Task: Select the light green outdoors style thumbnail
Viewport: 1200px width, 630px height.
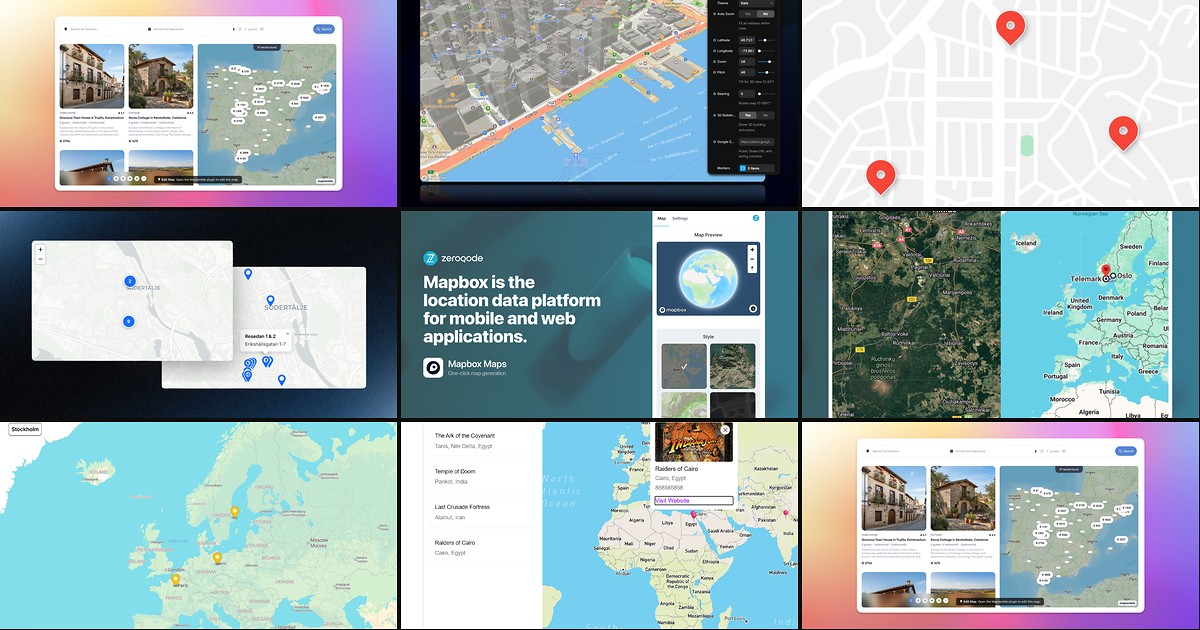Action: (x=683, y=405)
